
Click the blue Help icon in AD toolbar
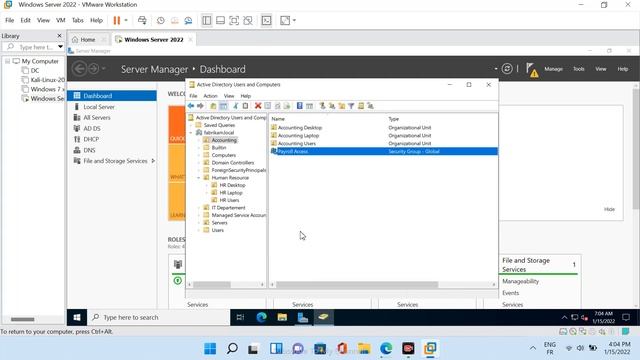[300, 106]
